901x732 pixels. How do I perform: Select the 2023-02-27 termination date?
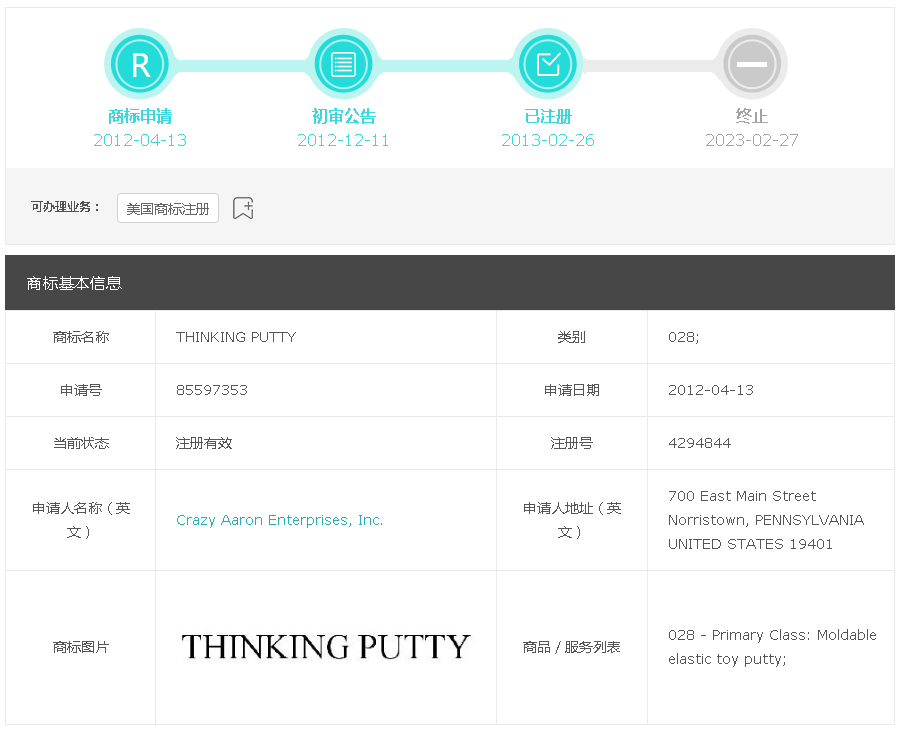pyautogui.click(x=752, y=140)
